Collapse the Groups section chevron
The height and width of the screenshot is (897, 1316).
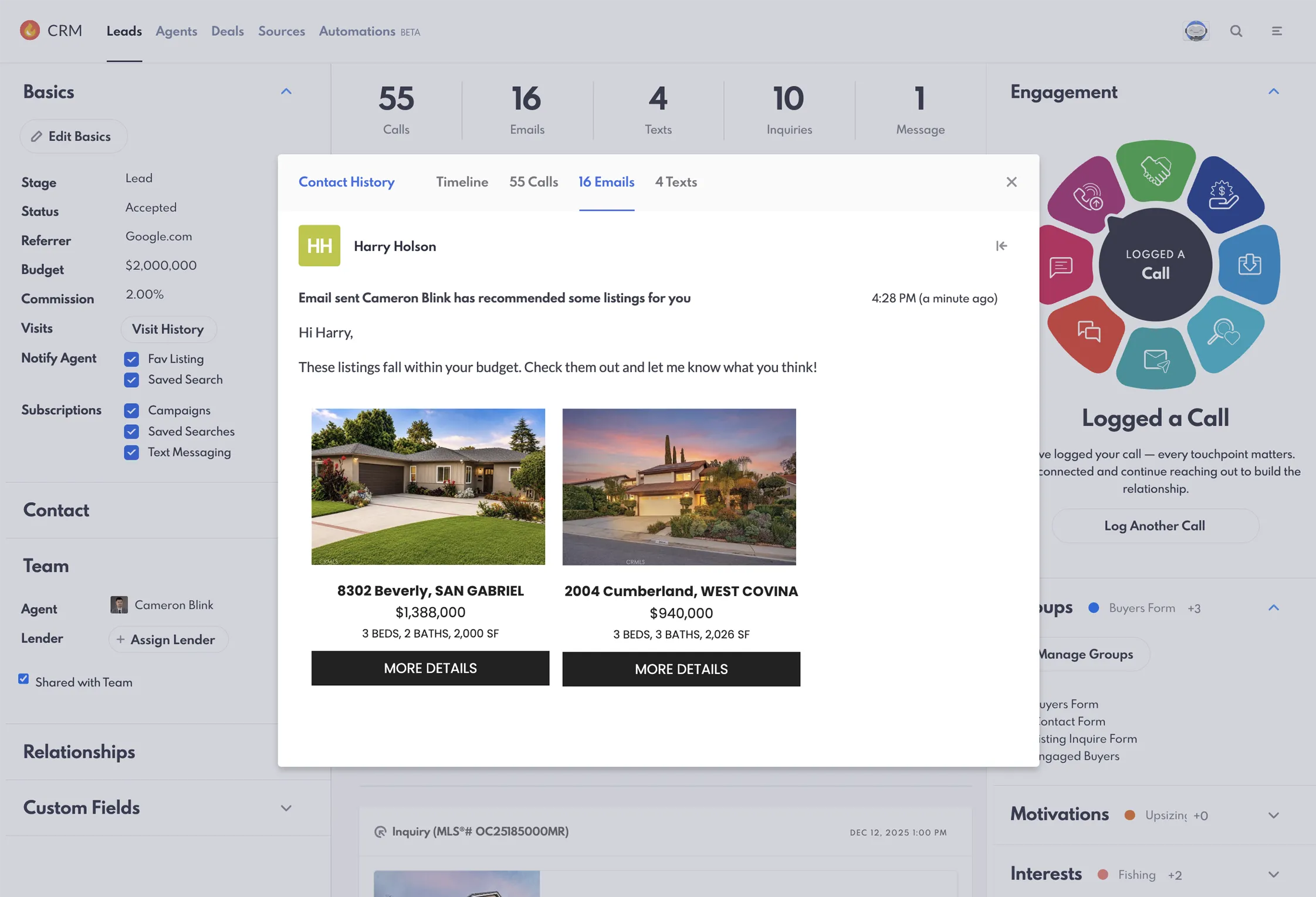click(x=1273, y=608)
